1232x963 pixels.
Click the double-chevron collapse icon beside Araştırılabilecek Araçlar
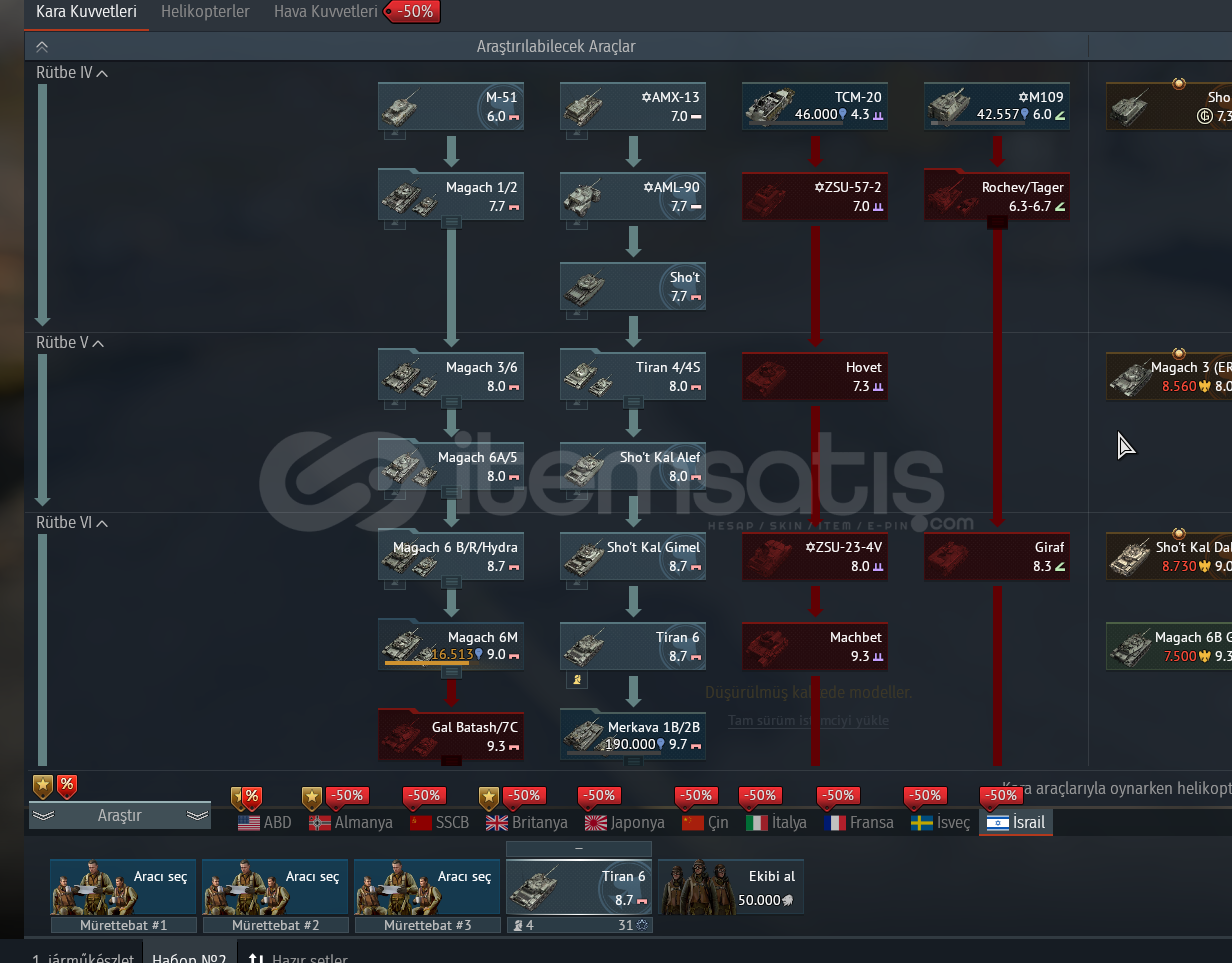coord(42,46)
